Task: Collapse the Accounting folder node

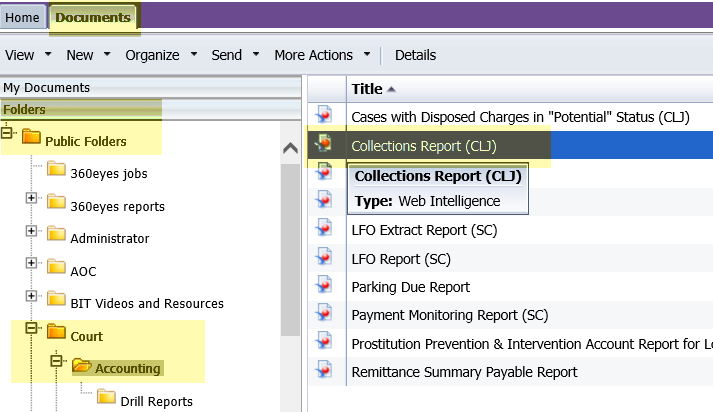Action: (x=56, y=361)
